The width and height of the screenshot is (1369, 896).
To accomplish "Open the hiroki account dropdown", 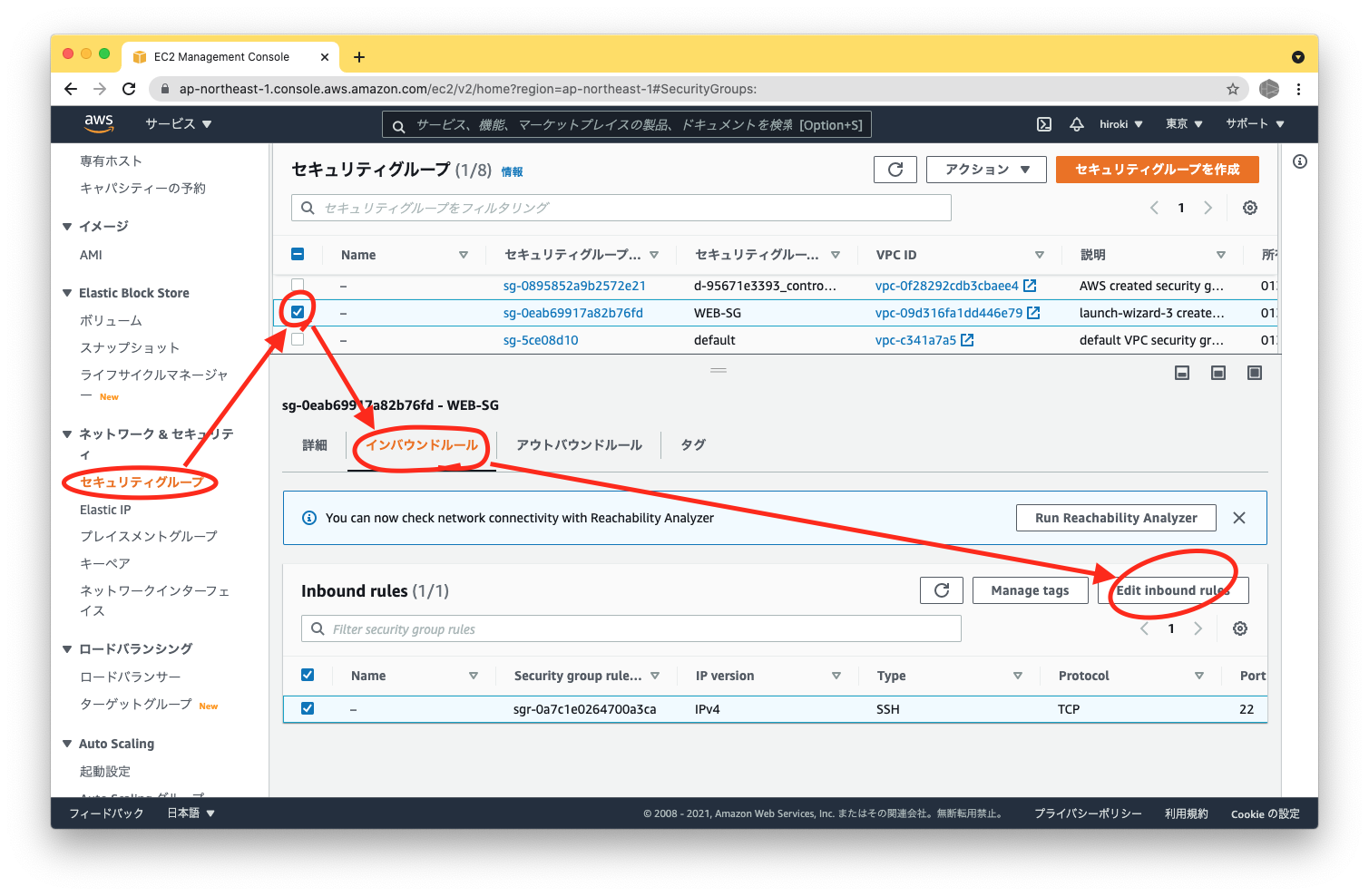I will 1121,124.
